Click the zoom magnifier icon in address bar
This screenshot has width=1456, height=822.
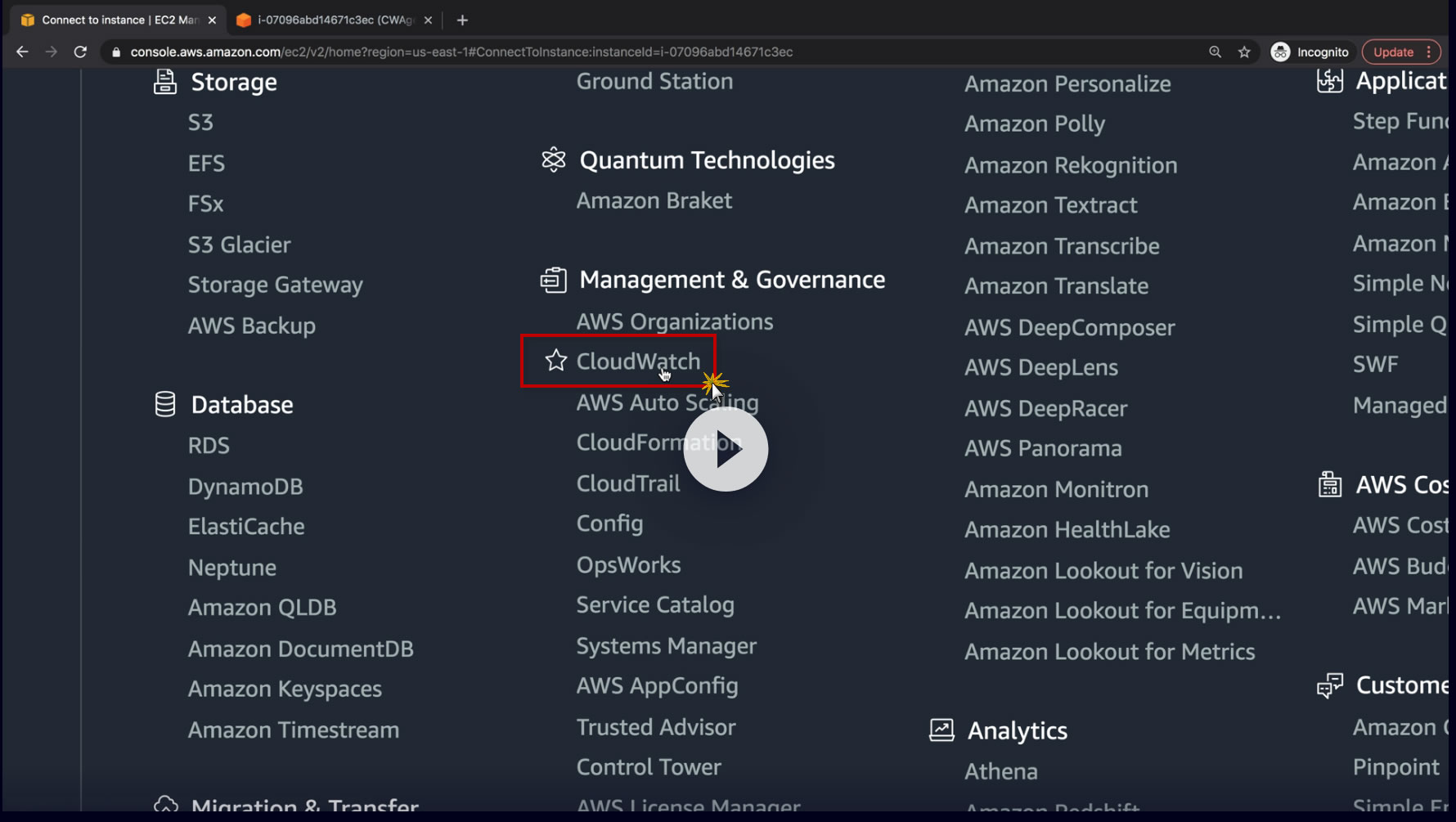[1215, 52]
